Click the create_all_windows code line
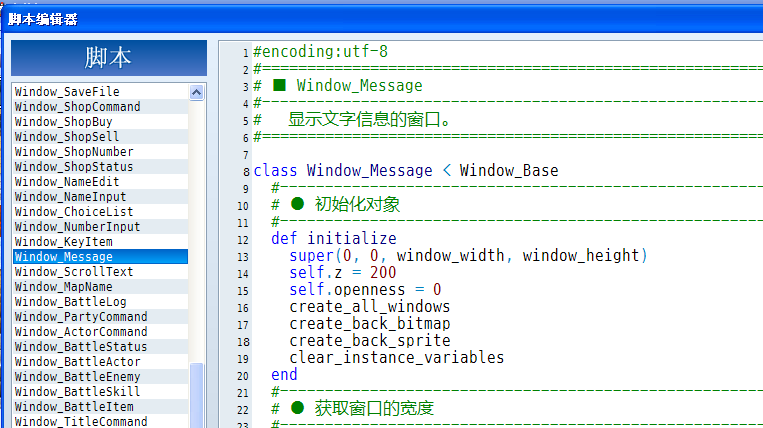Image resolution: width=763 pixels, height=428 pixels. tap(369, 306)
